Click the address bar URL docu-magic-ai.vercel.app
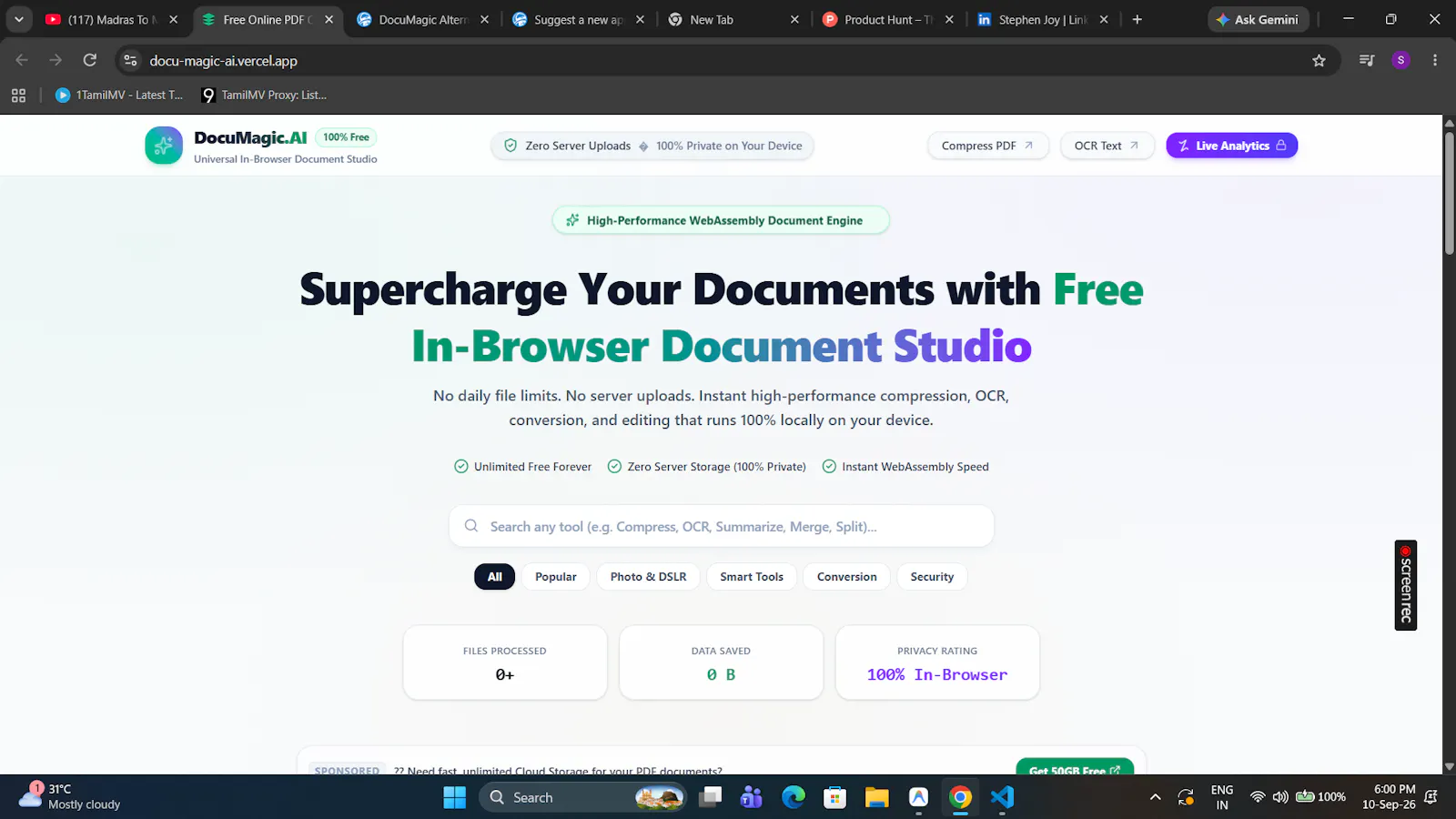This screenshot has height=819, width=1456. [x=224, y=61]
